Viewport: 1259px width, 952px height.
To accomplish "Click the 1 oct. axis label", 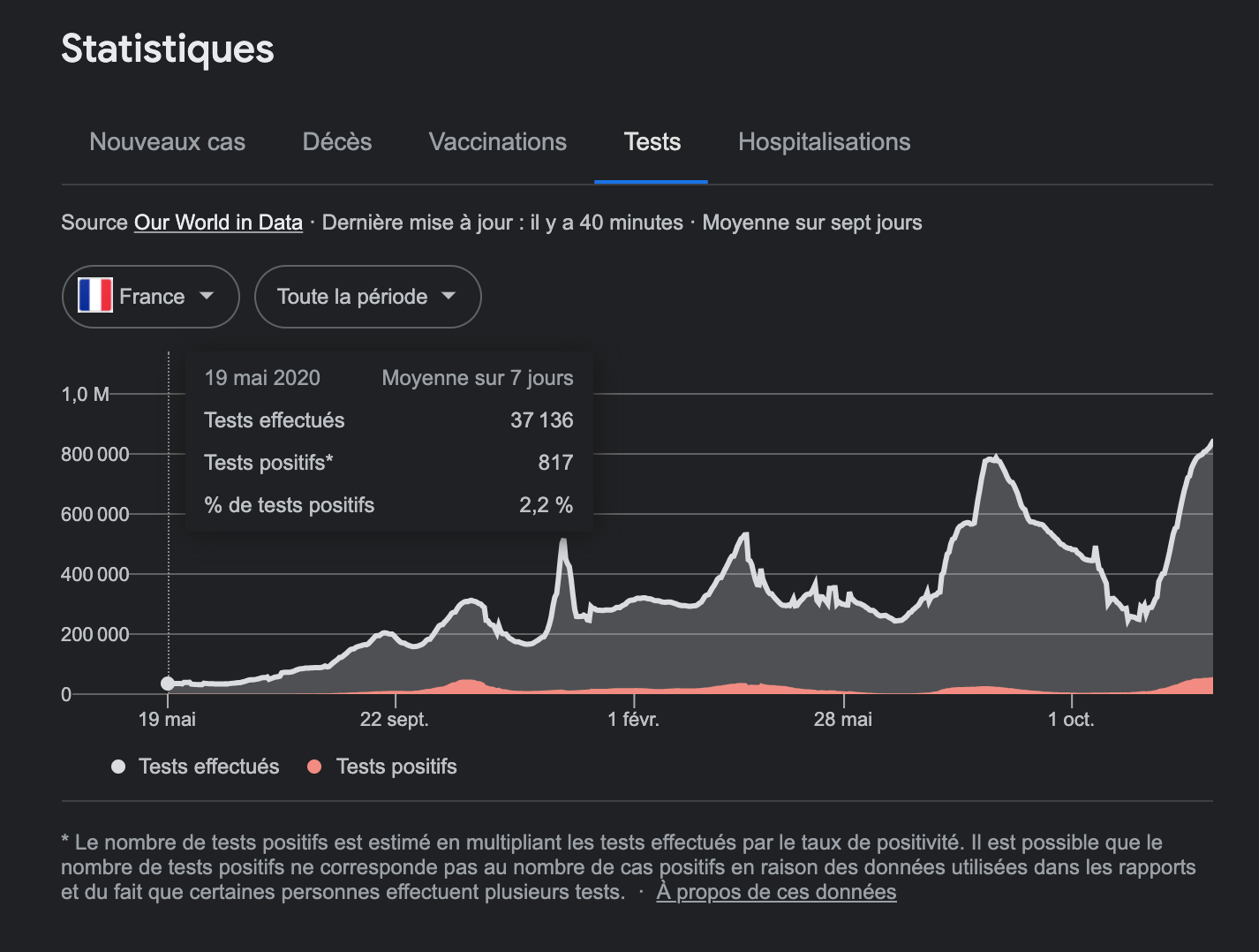I will pos(1071,720).
